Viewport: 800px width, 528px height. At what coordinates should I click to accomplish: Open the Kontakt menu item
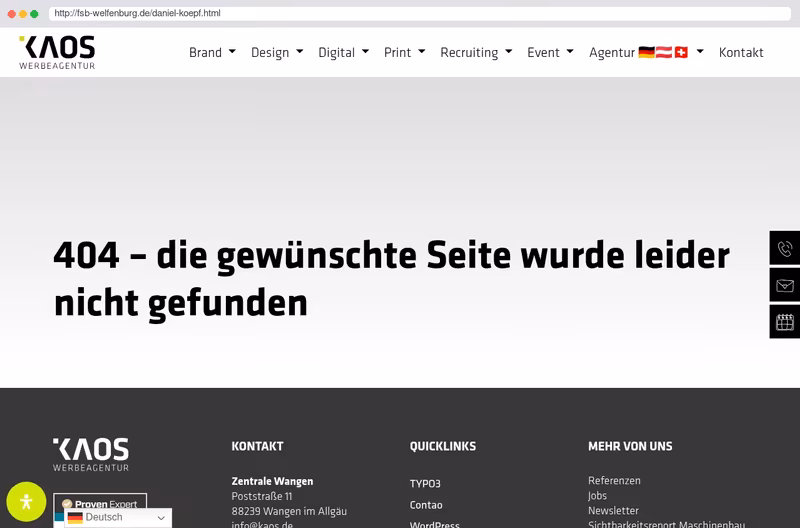pos(741,53)
